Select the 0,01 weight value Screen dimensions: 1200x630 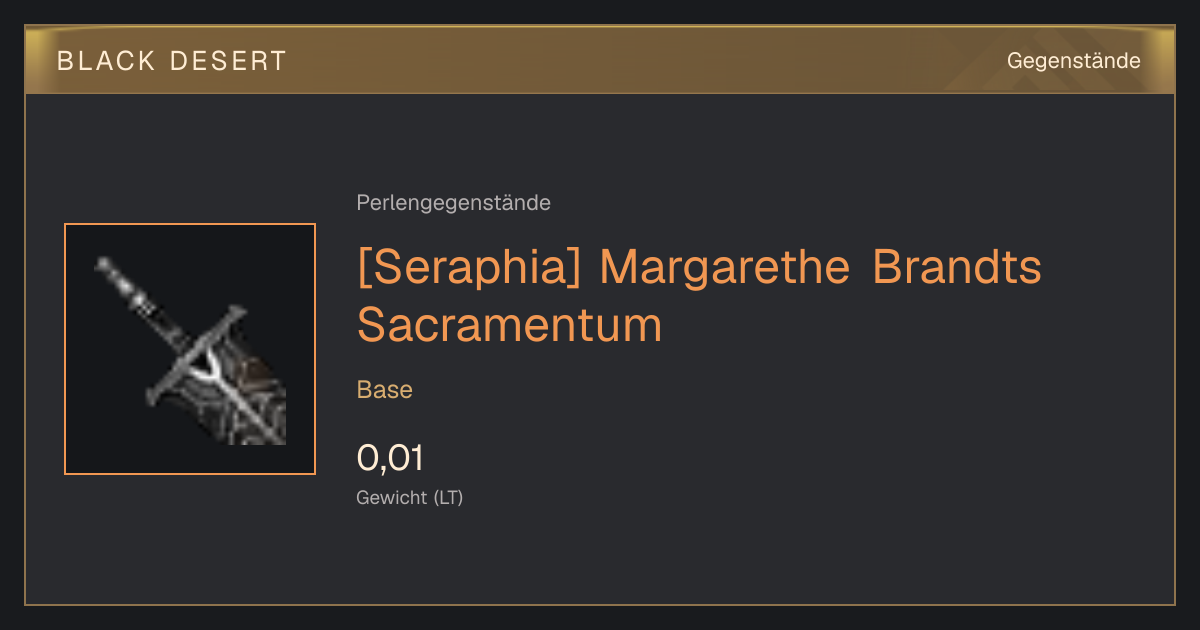(390, 459)
